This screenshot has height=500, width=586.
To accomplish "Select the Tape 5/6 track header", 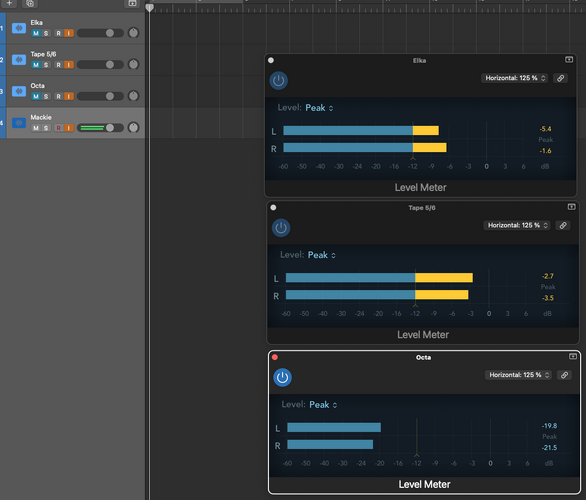I will [75, 60].
